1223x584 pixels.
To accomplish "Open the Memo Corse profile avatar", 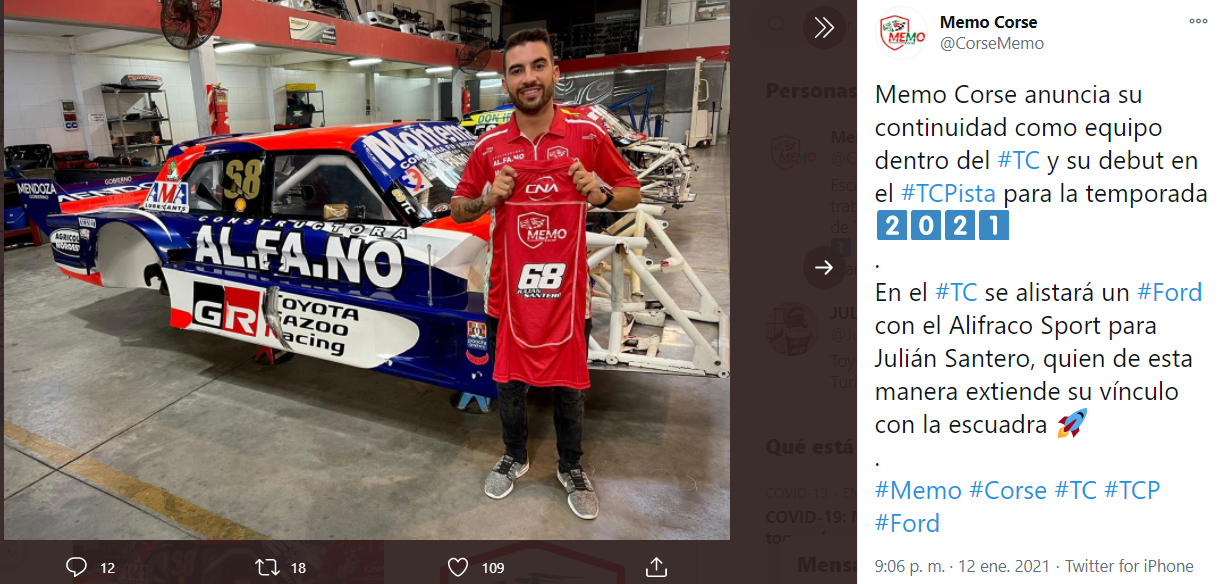I will 902,33.
